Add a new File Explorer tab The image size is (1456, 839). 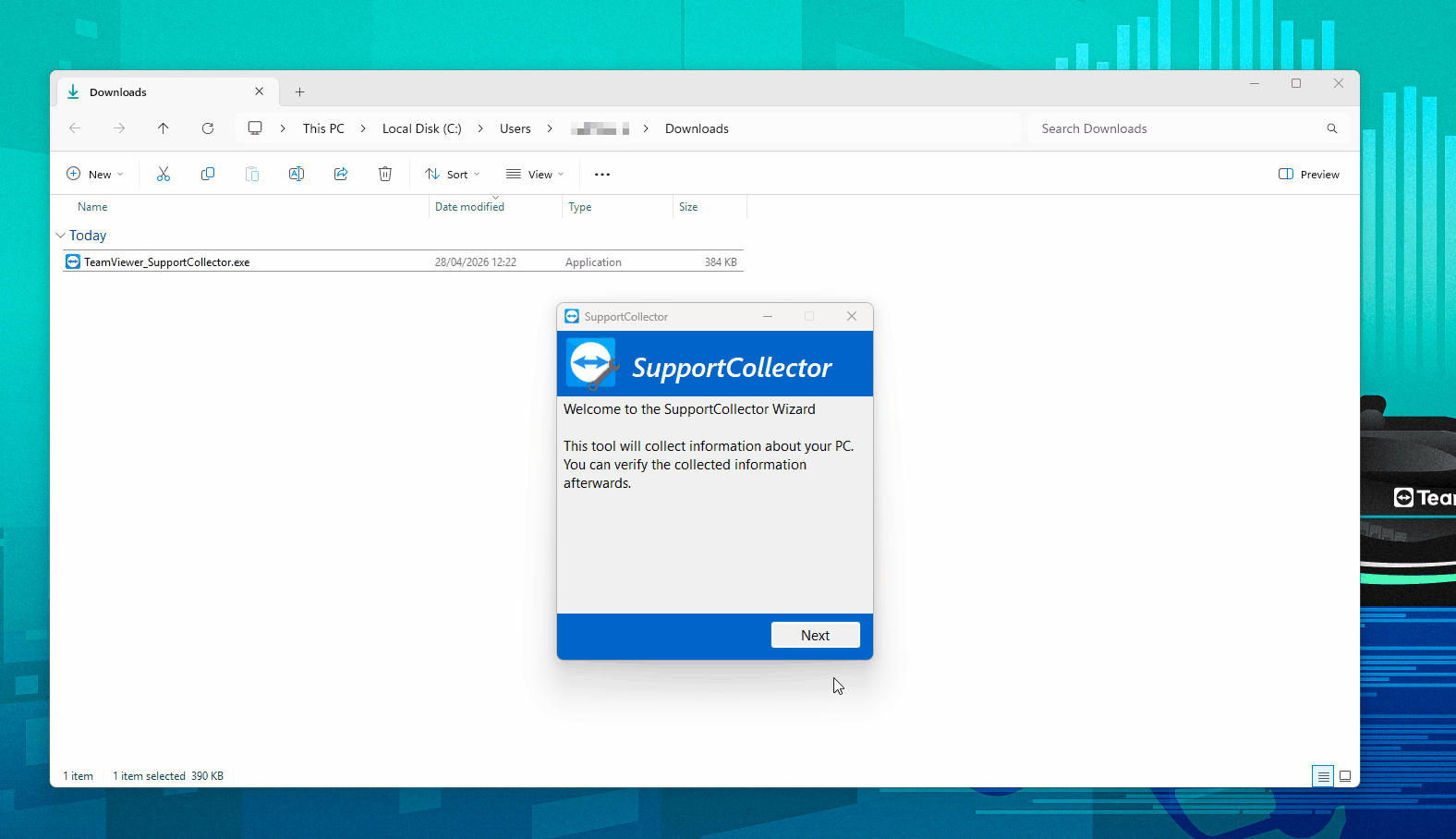click(x=299, y=91)
